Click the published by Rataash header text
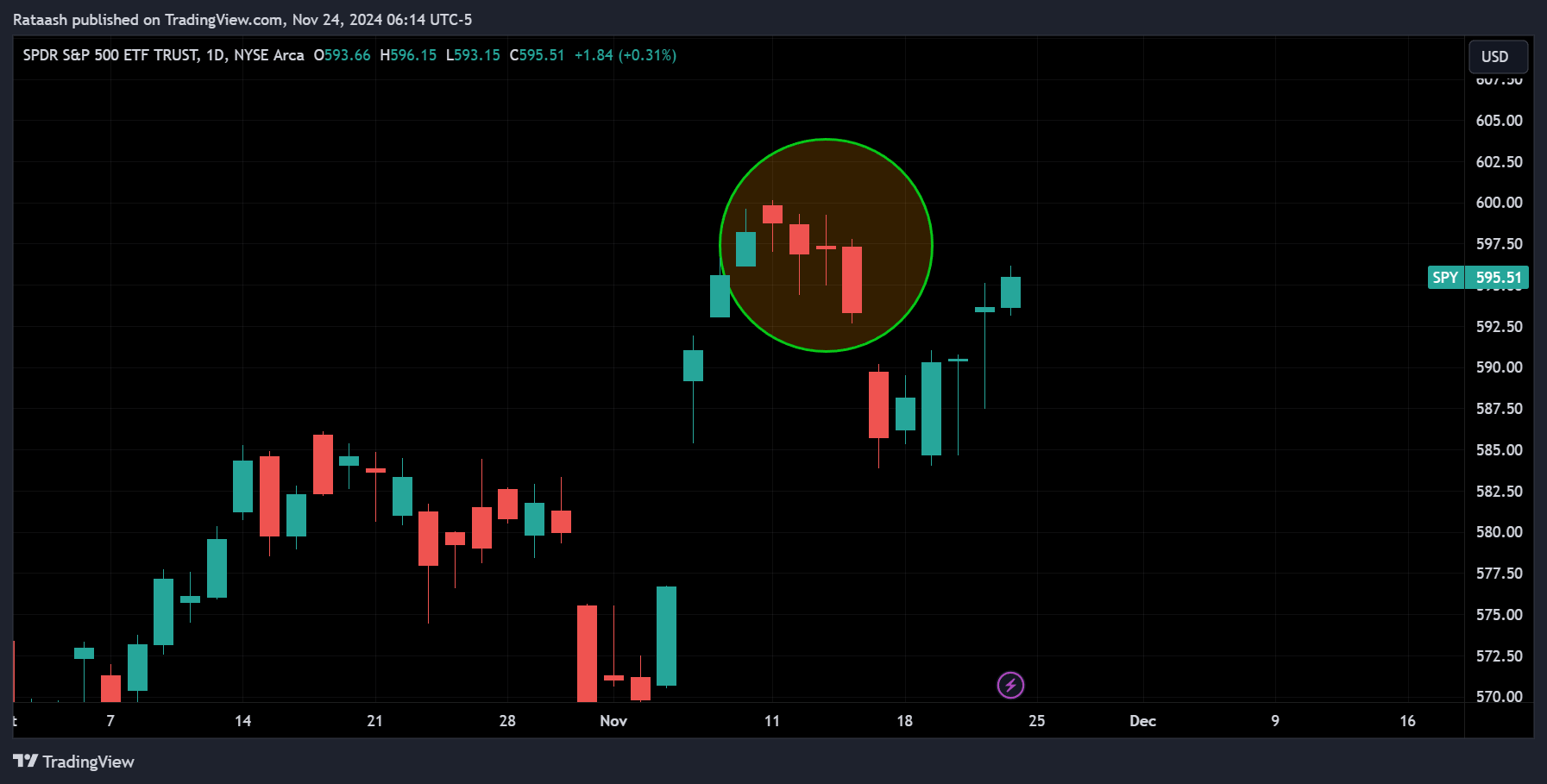The height and width of the screenshot is (784, 1547). pyautogui.click(x=242, y=19)
